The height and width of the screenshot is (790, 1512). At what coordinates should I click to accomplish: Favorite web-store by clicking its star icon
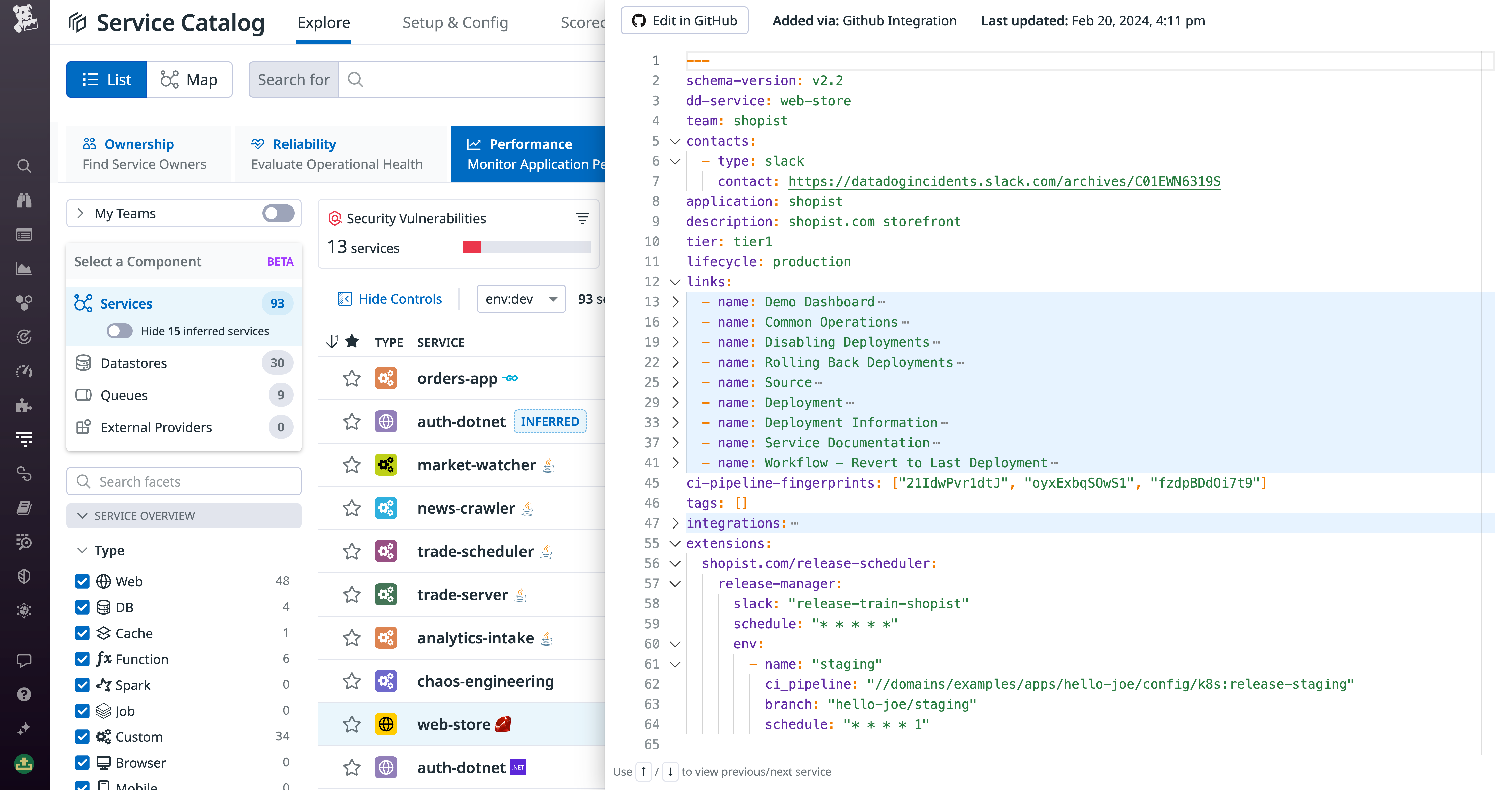[x=352, y=724]
